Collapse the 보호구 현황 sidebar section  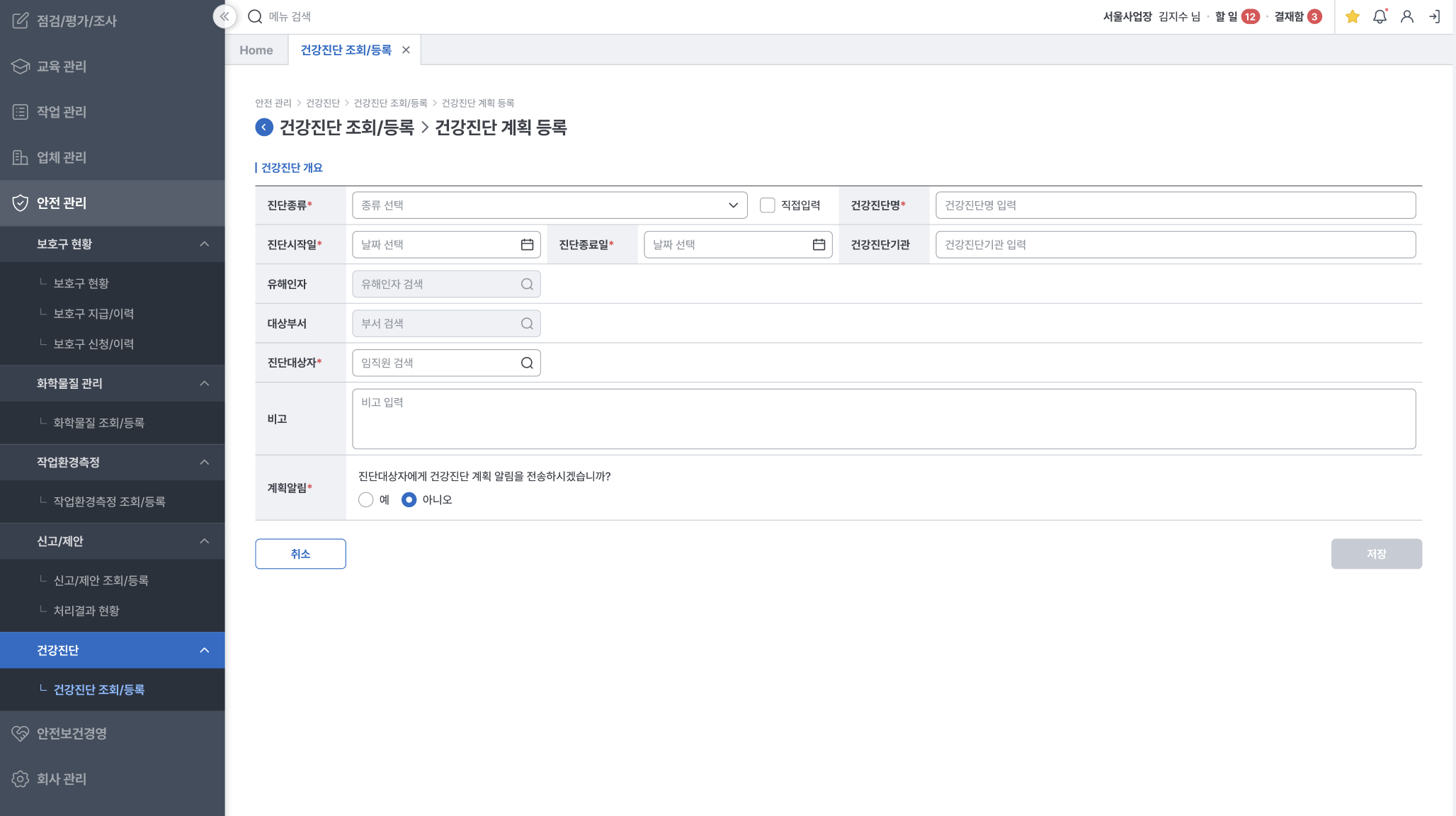tap(204, 244)
